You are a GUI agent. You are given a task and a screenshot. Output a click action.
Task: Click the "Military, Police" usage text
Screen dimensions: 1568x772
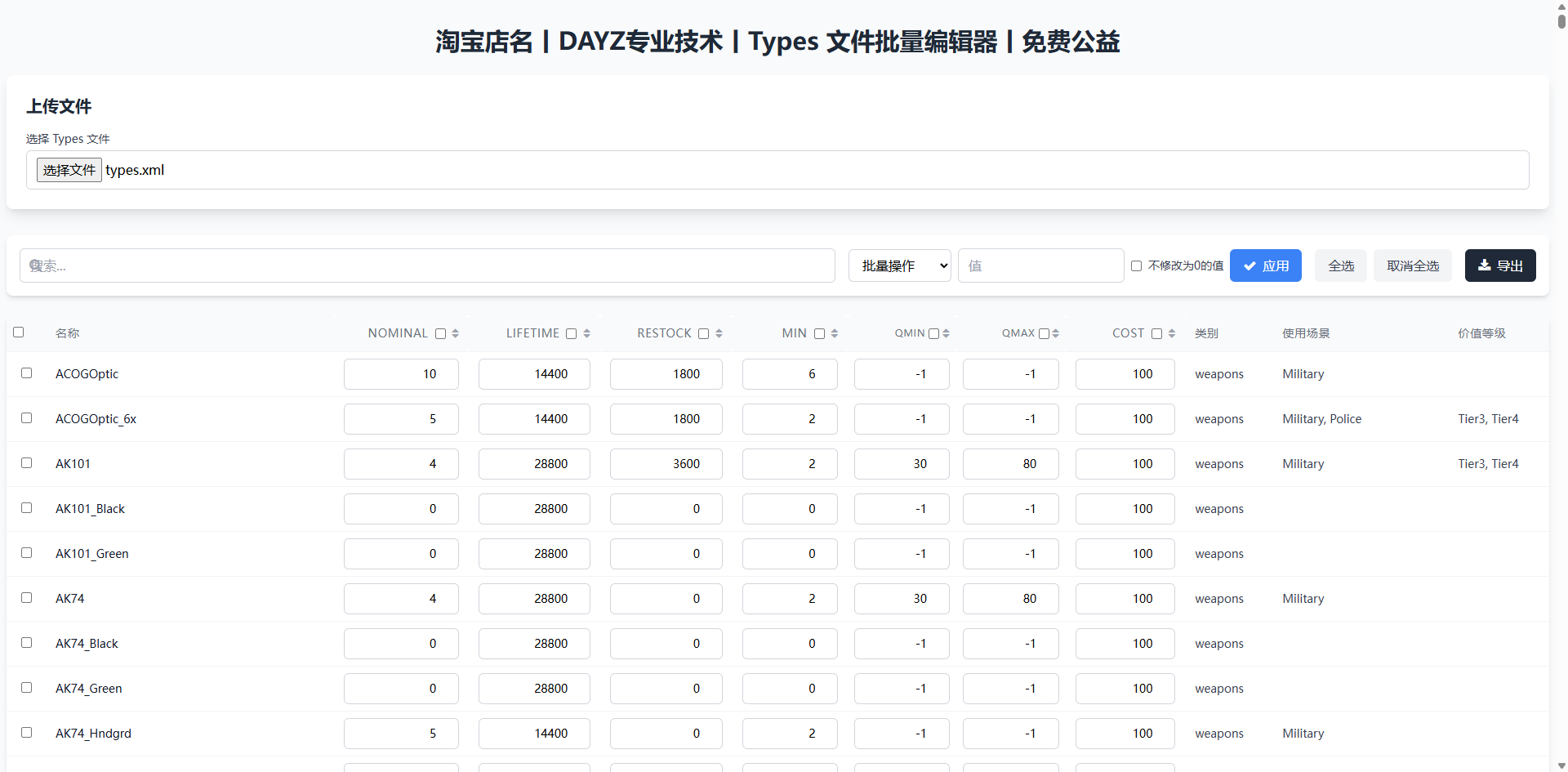tap(1322, 419)
